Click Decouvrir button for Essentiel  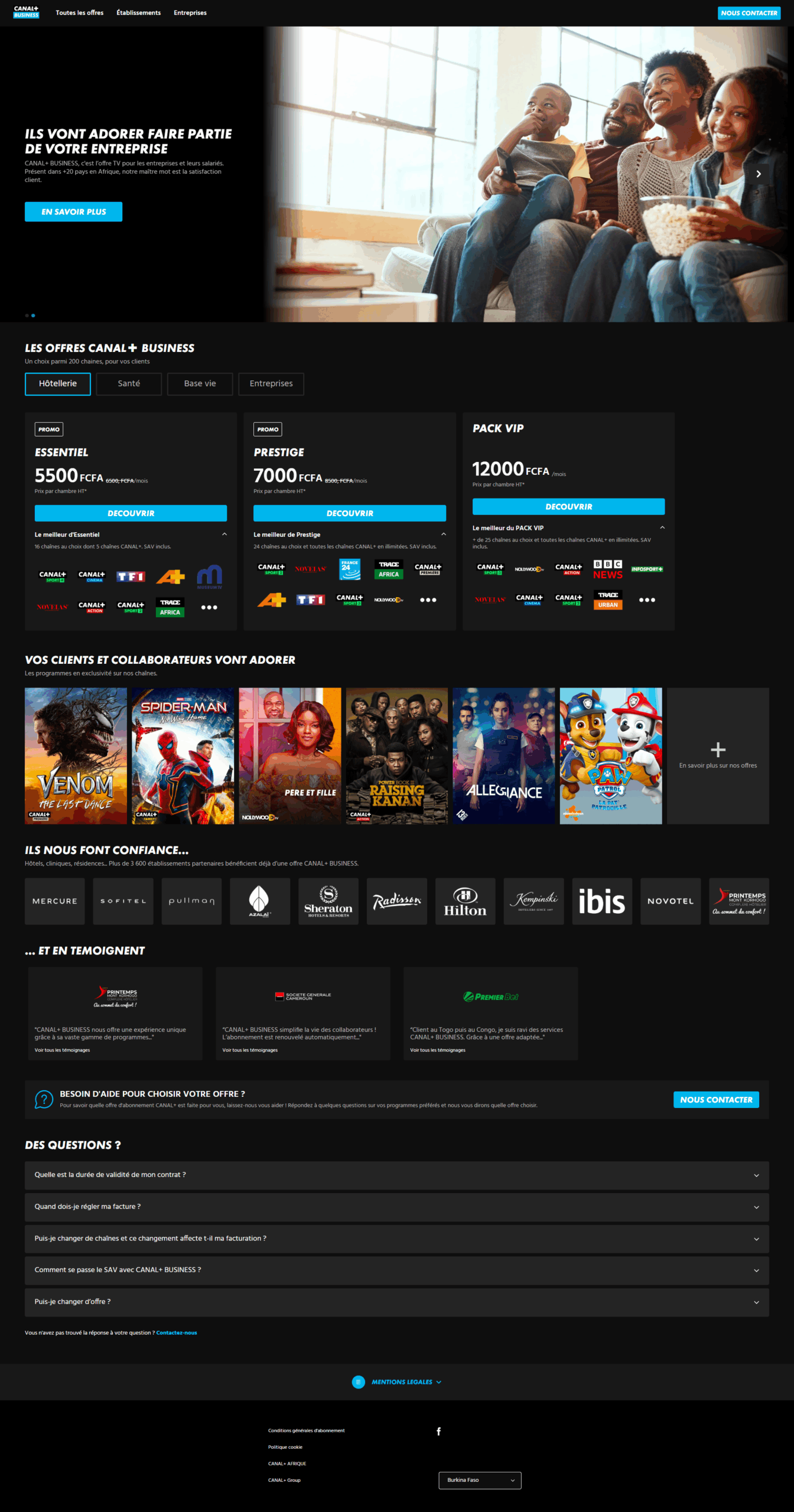click(131, 513)
